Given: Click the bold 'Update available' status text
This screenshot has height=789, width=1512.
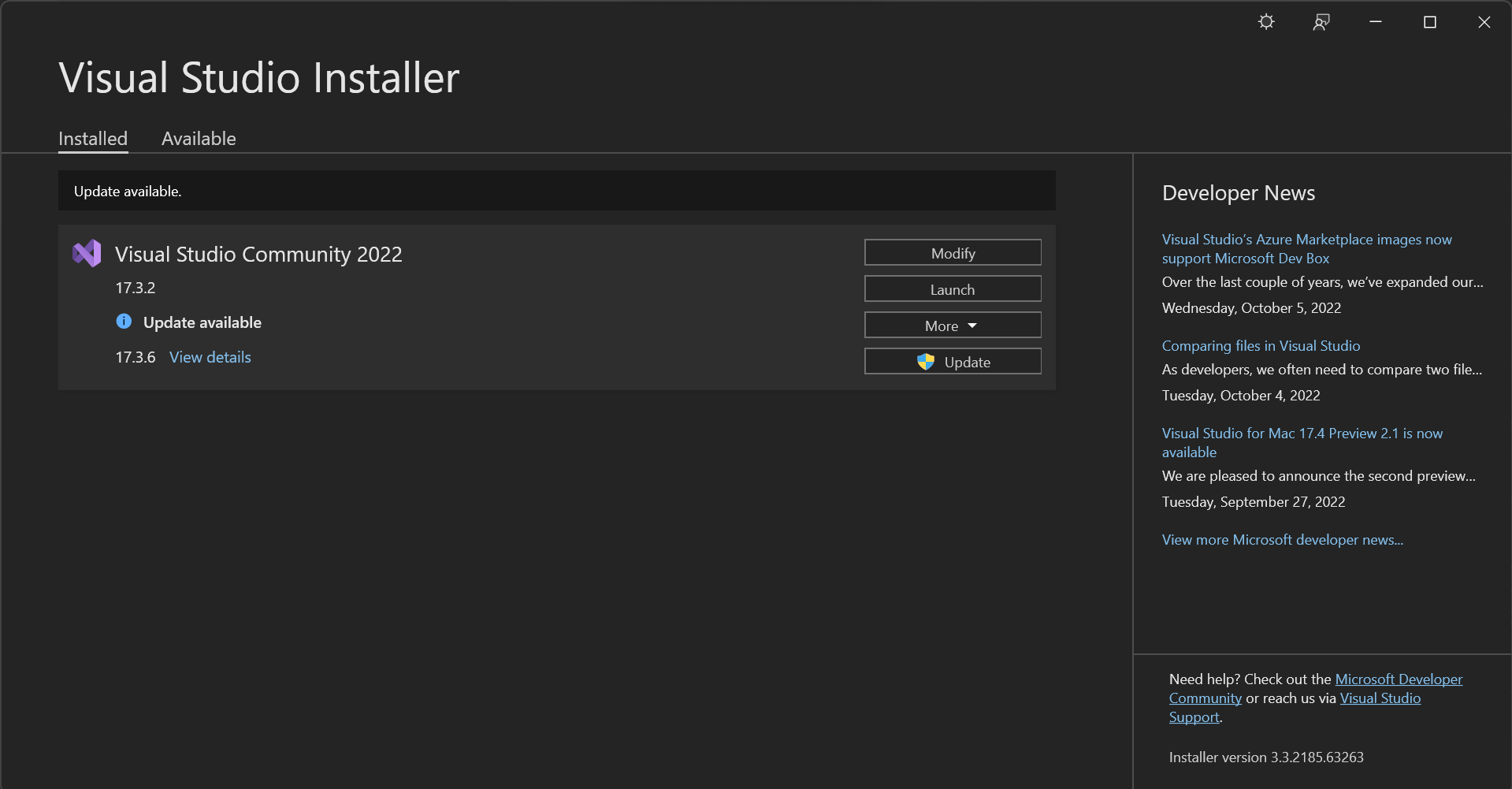Looking at the screenshot, I should (202, 322).
